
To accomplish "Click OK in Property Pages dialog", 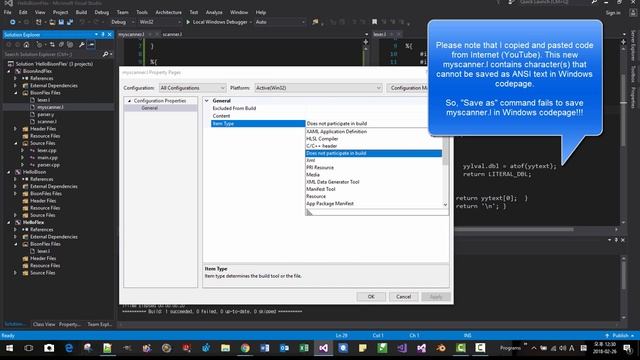I will point(371,297).
